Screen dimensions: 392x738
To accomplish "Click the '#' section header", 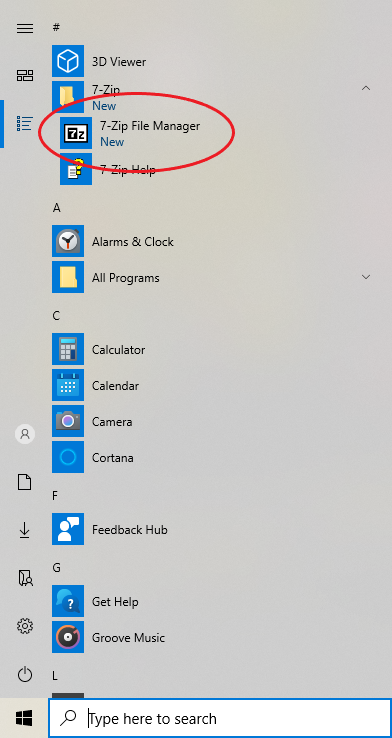I will tap(56, 27).
